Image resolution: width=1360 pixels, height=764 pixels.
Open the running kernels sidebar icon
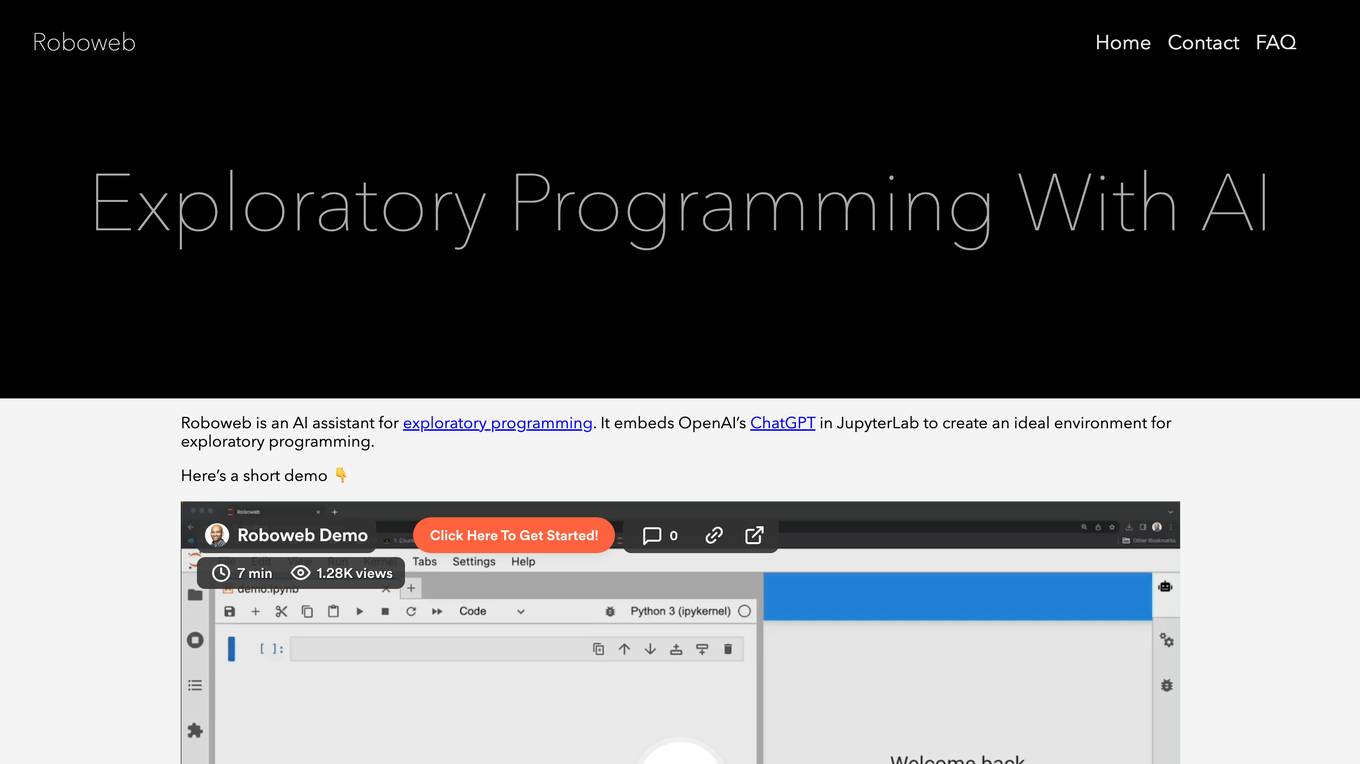click(195, 640)
